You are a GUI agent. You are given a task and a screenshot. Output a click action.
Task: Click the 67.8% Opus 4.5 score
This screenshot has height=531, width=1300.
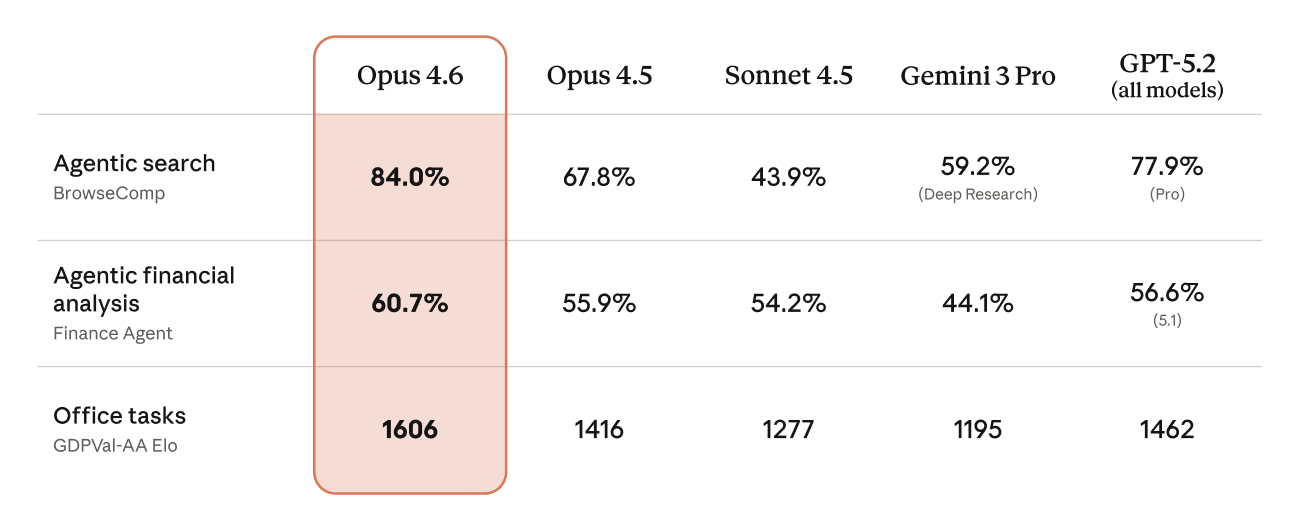(599, 178)
